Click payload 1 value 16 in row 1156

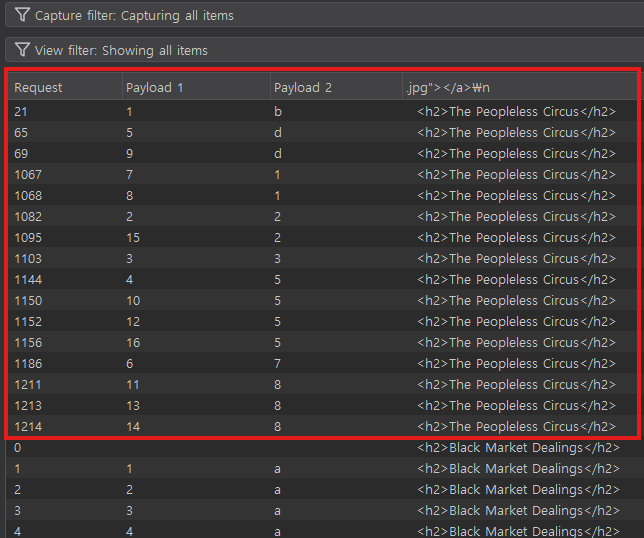point(133,342)
